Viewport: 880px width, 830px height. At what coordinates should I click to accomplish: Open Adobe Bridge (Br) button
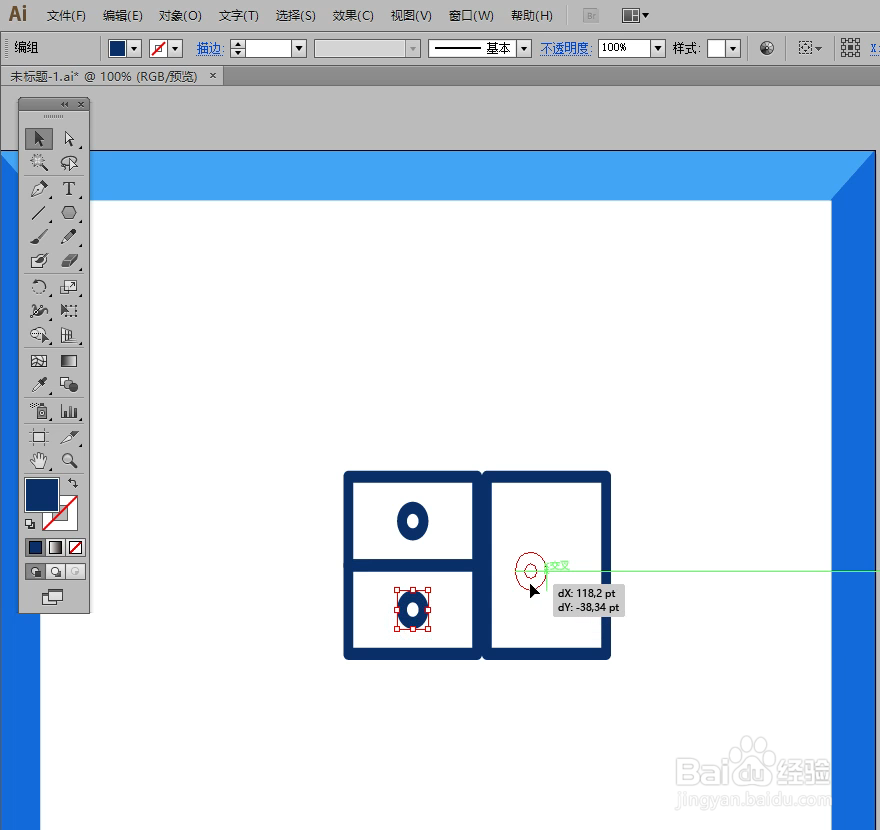pos(590,16)
